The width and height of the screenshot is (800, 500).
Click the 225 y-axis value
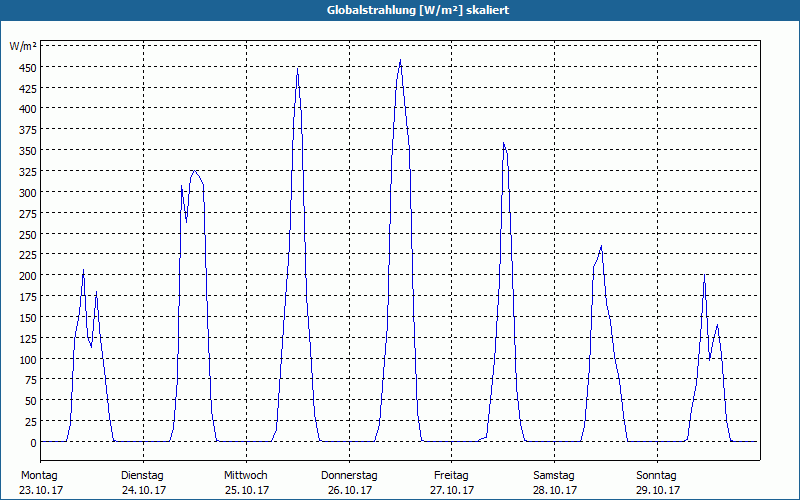coord(28,255)
